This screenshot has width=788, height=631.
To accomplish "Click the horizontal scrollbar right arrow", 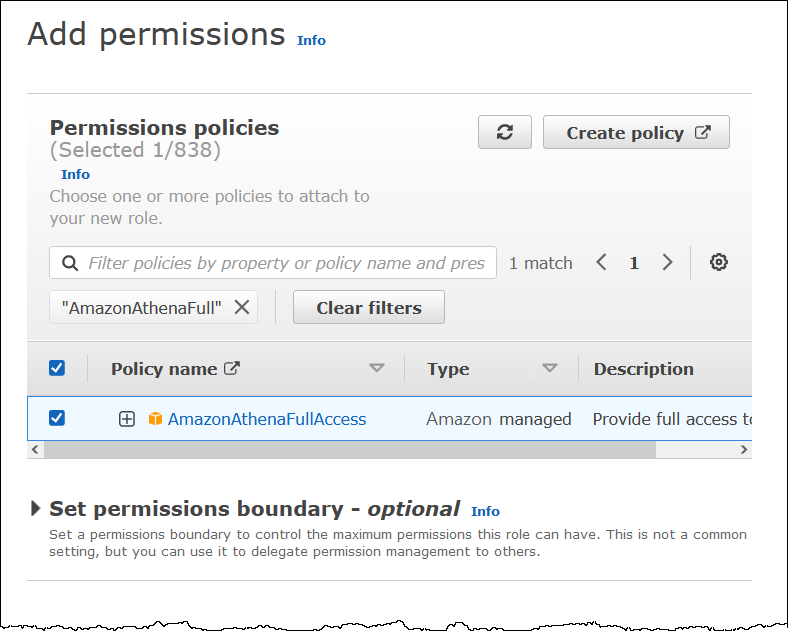I will coord(744,450).
